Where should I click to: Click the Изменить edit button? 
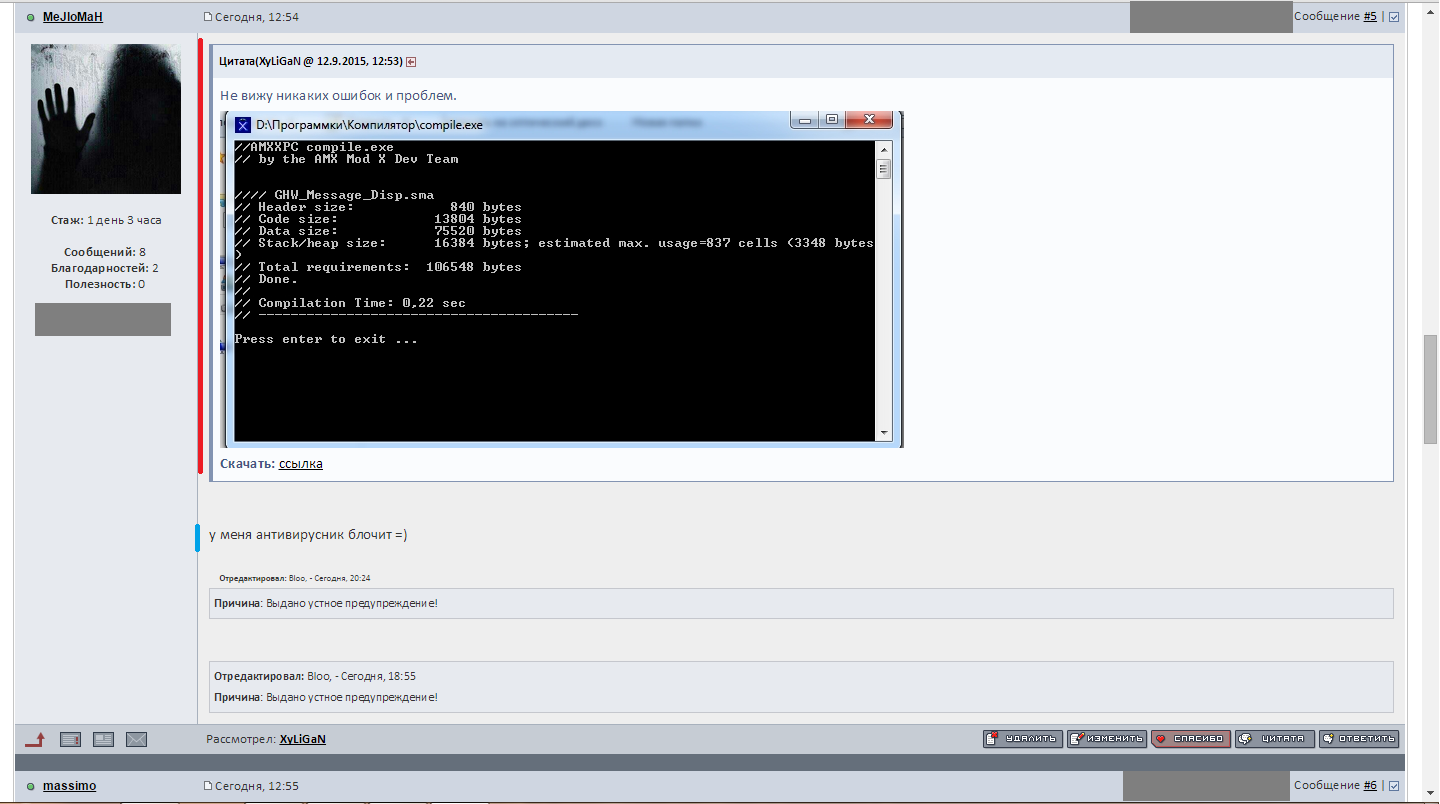click(1107, 739)
